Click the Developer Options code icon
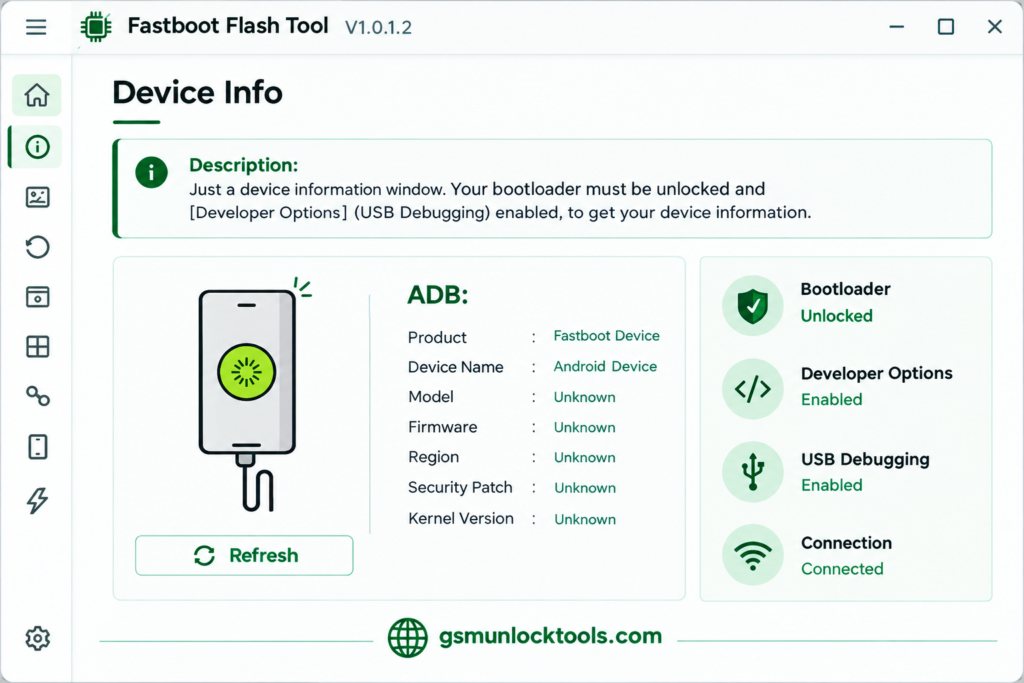Image resolution: width=1024 pixels, height=683 pixels. click(x=752, y=389)
